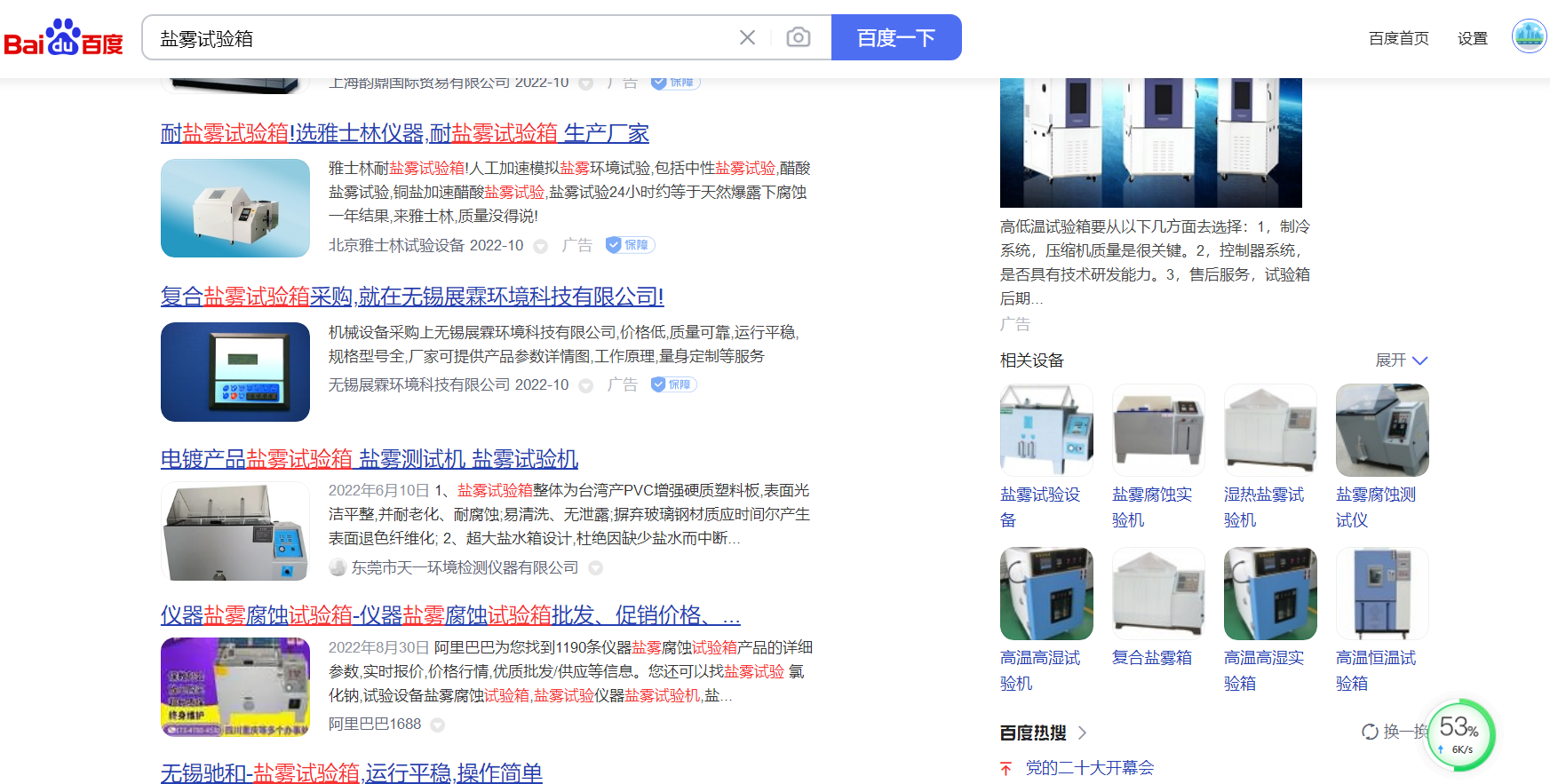The image size is (1550, 784).
Task: Open the 盐雾试验设备 link
Action: coord(1040,507)
